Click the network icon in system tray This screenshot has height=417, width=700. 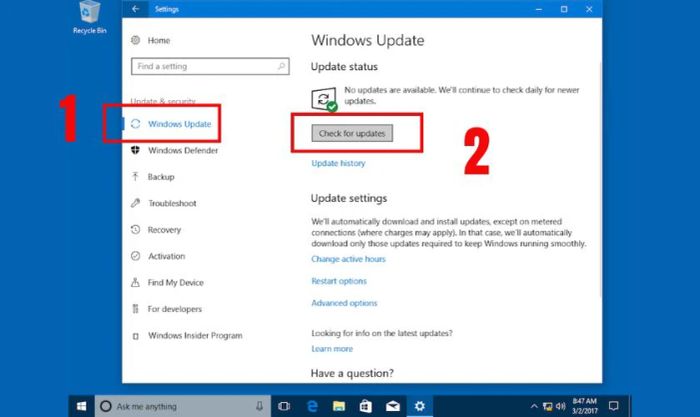click(x=547, y=406)
